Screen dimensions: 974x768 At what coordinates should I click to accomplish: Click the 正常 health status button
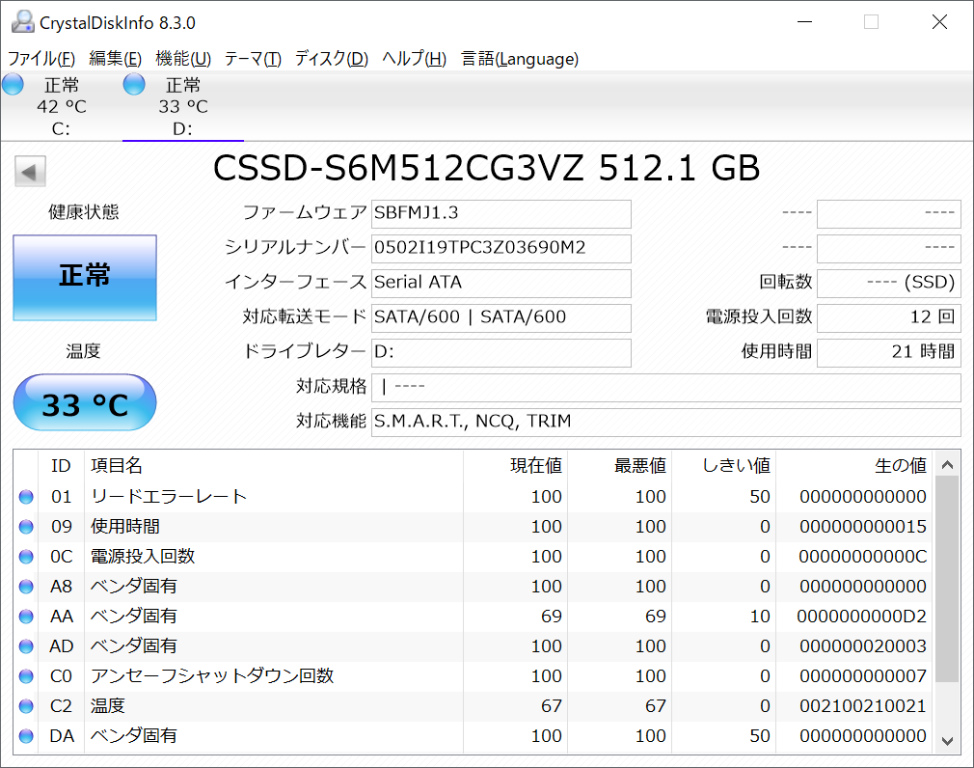(x=85, y=277)
